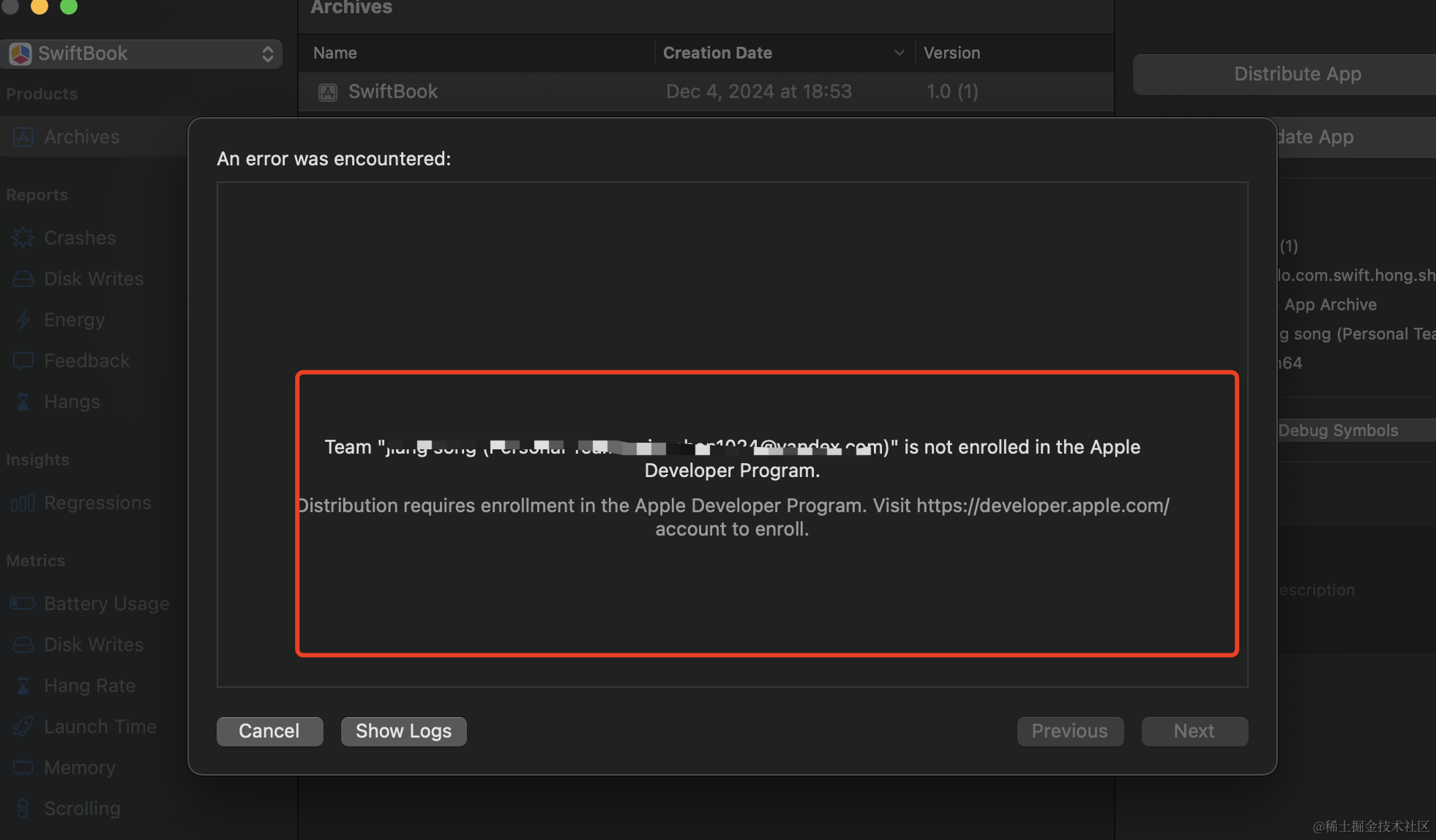The width and height of the screenshot is (1436, 840).
Task: Open the Launch Time rocket icon
Action: pos(23,727)
